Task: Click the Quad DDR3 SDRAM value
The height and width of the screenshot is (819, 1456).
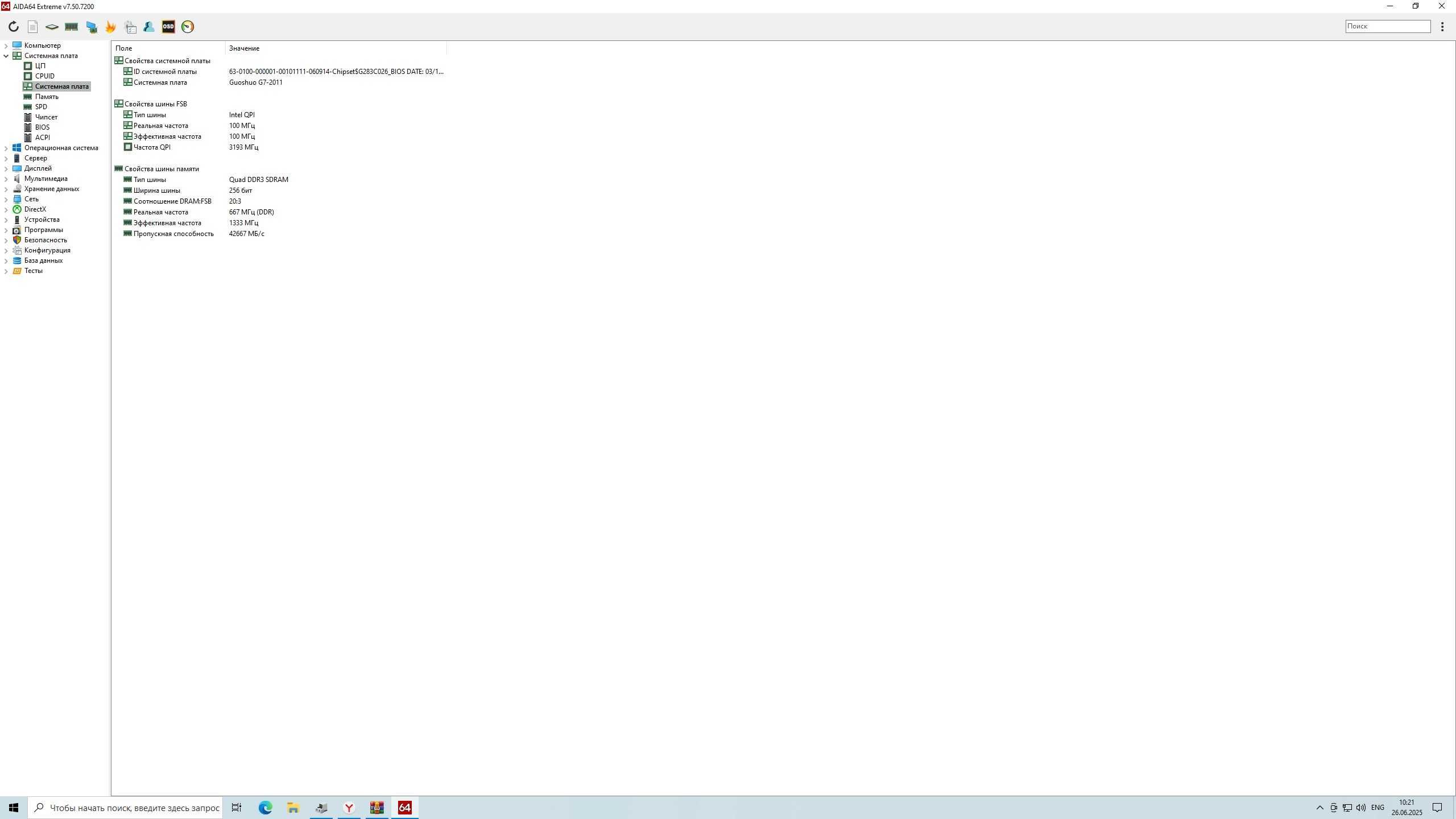Action: pyautogui.click(x=259, y=180)
